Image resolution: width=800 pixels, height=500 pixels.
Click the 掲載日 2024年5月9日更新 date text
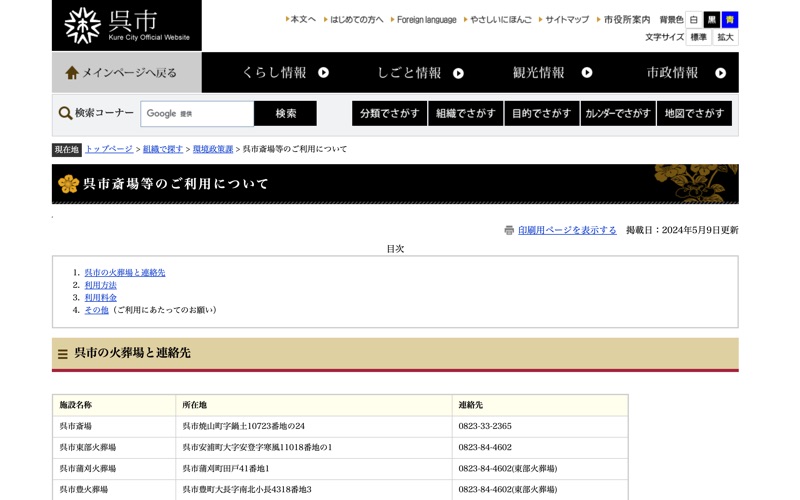coord(682,230)
